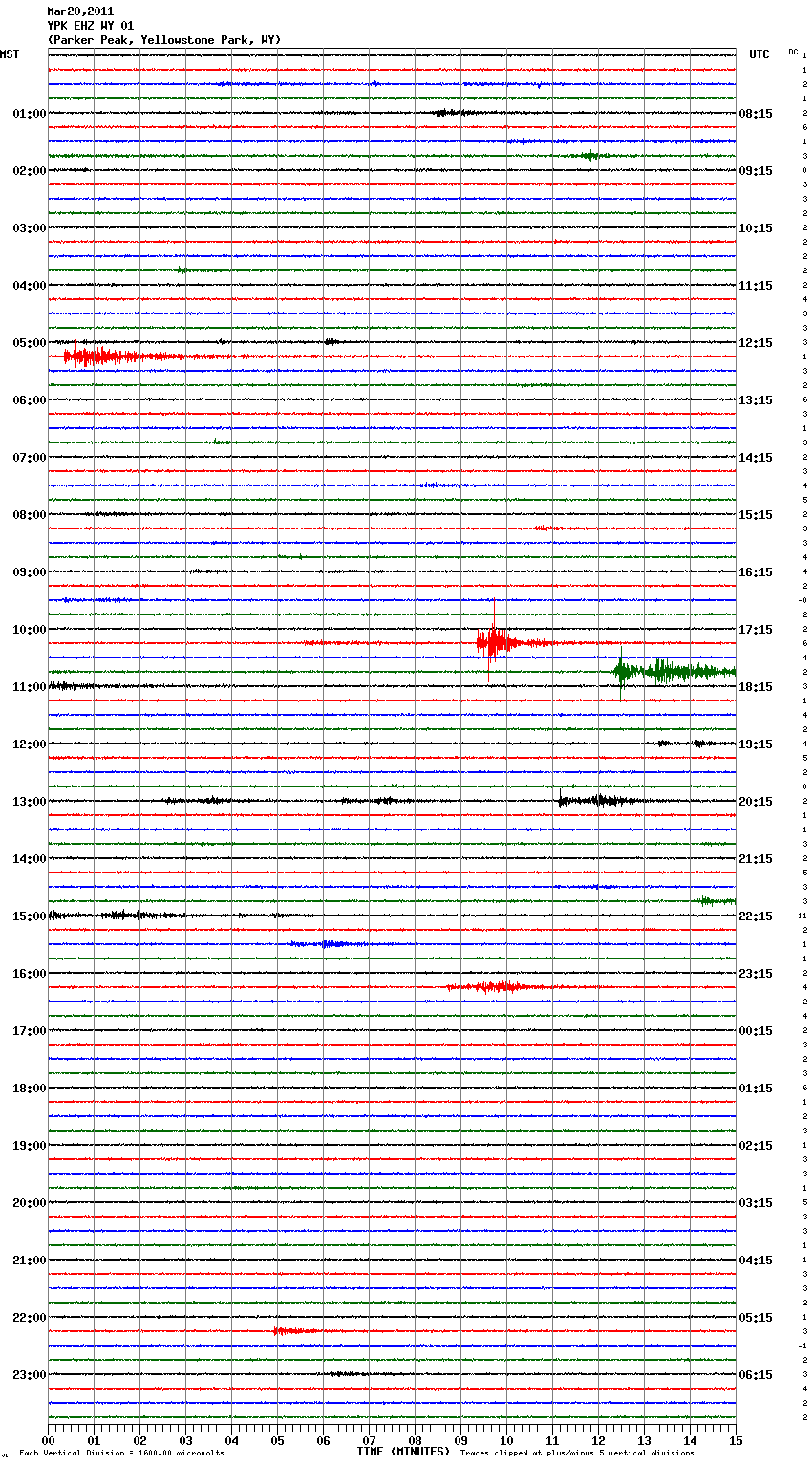Select the 00:15 UTC time label

coord(756,1031)
